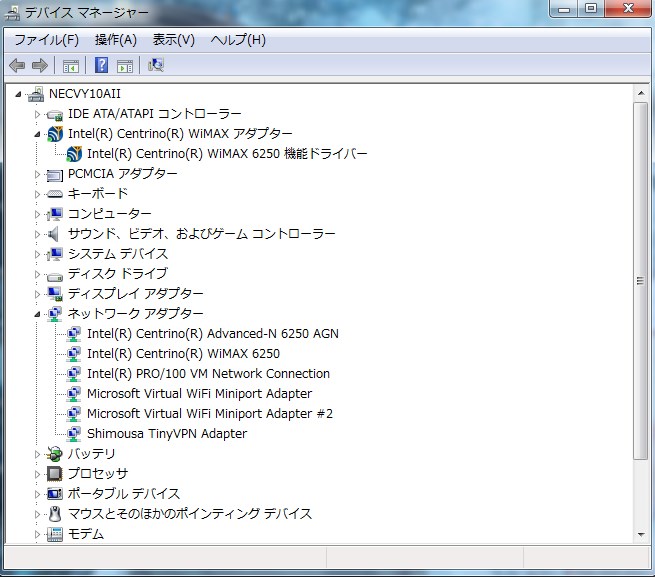The height and width of the screenshot is (577, 655).
Task: Select Intel Centrino Advanced-N 6250 AGN
Action: point(213,334)
